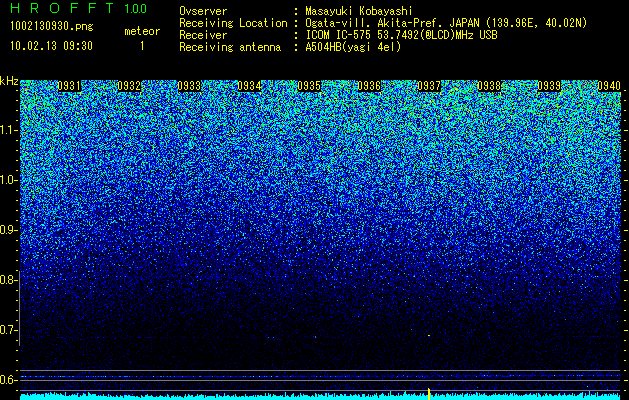Screen dimensions: 629x400
Task: Click the 1.0 kHz axis label
Action: click(8, 180)
